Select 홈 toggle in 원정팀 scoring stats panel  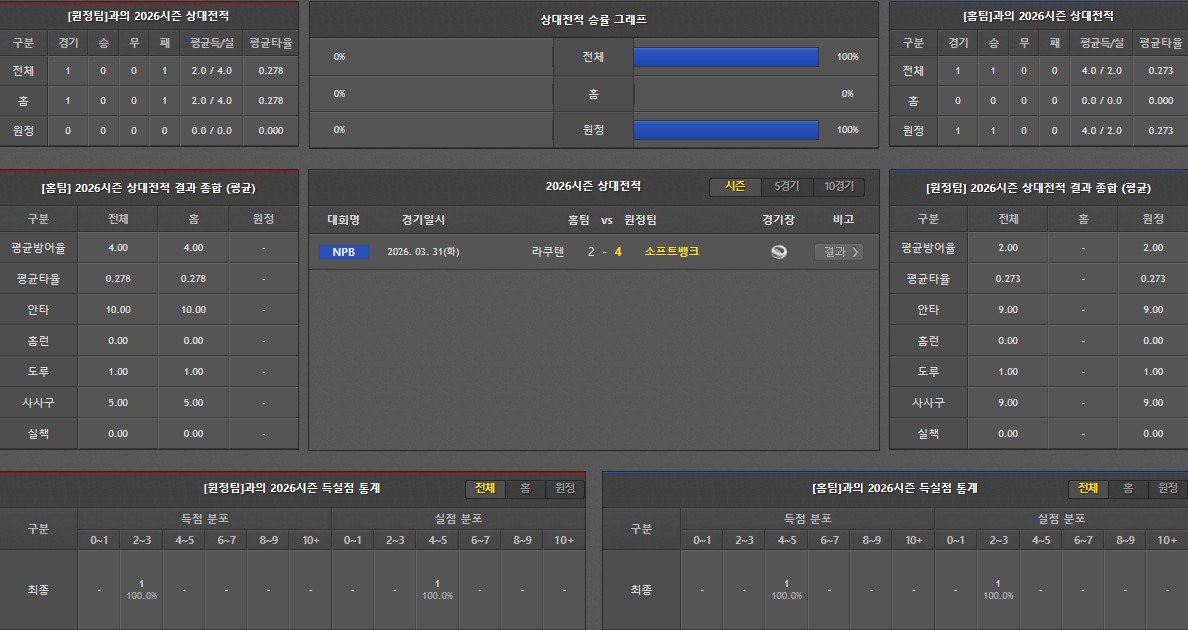525,488
